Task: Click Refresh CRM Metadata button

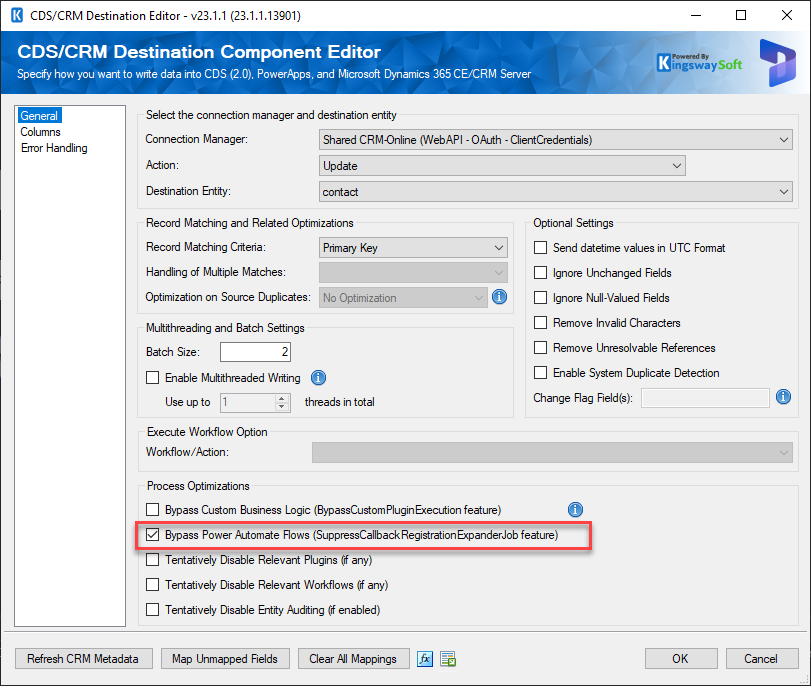Action: point(83,659)
